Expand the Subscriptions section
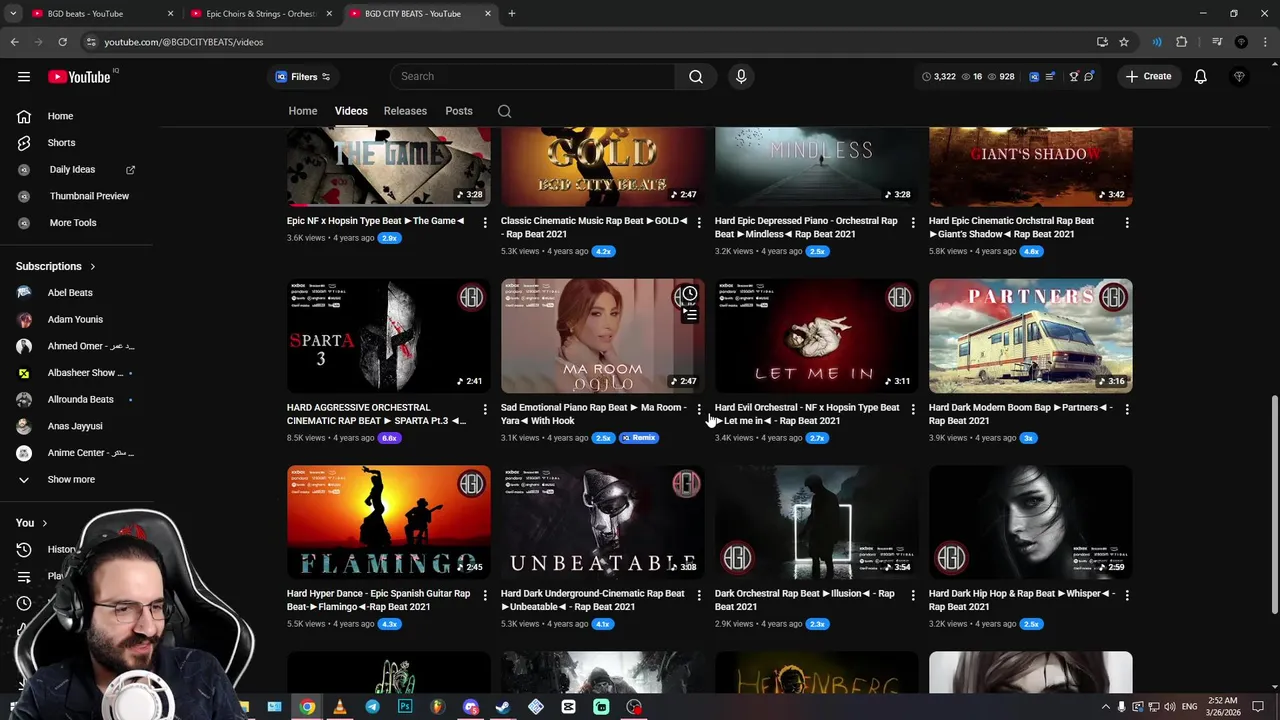The height and width of the screenshot is (720, 1280). coord(56,266)
